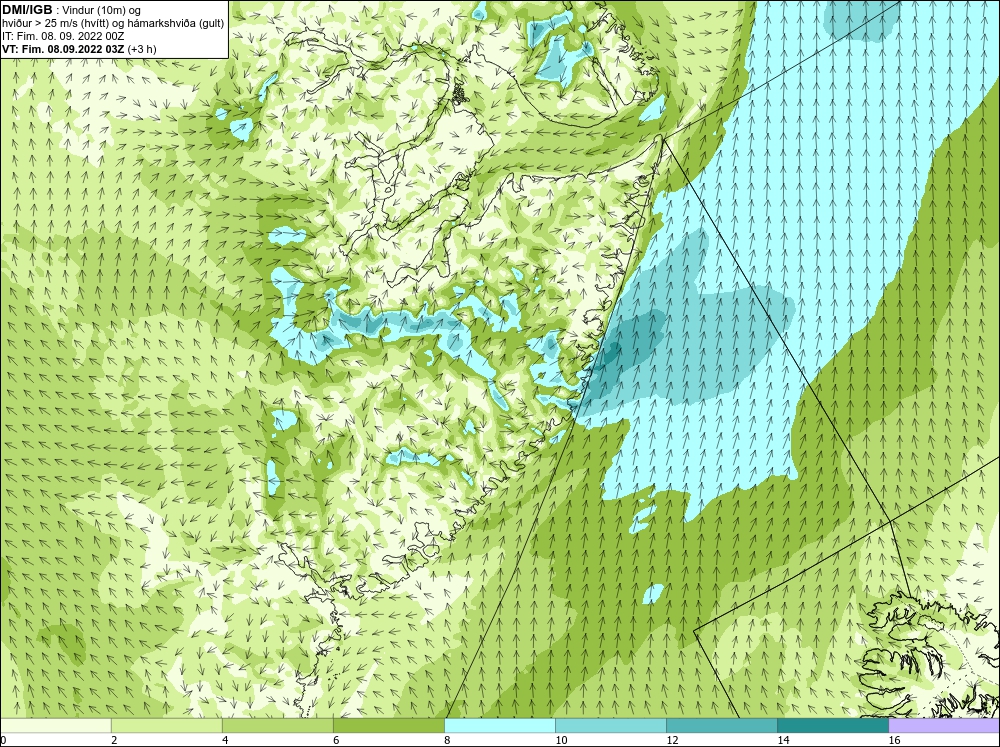Click the 4–6 m/s green swatch

277,725
